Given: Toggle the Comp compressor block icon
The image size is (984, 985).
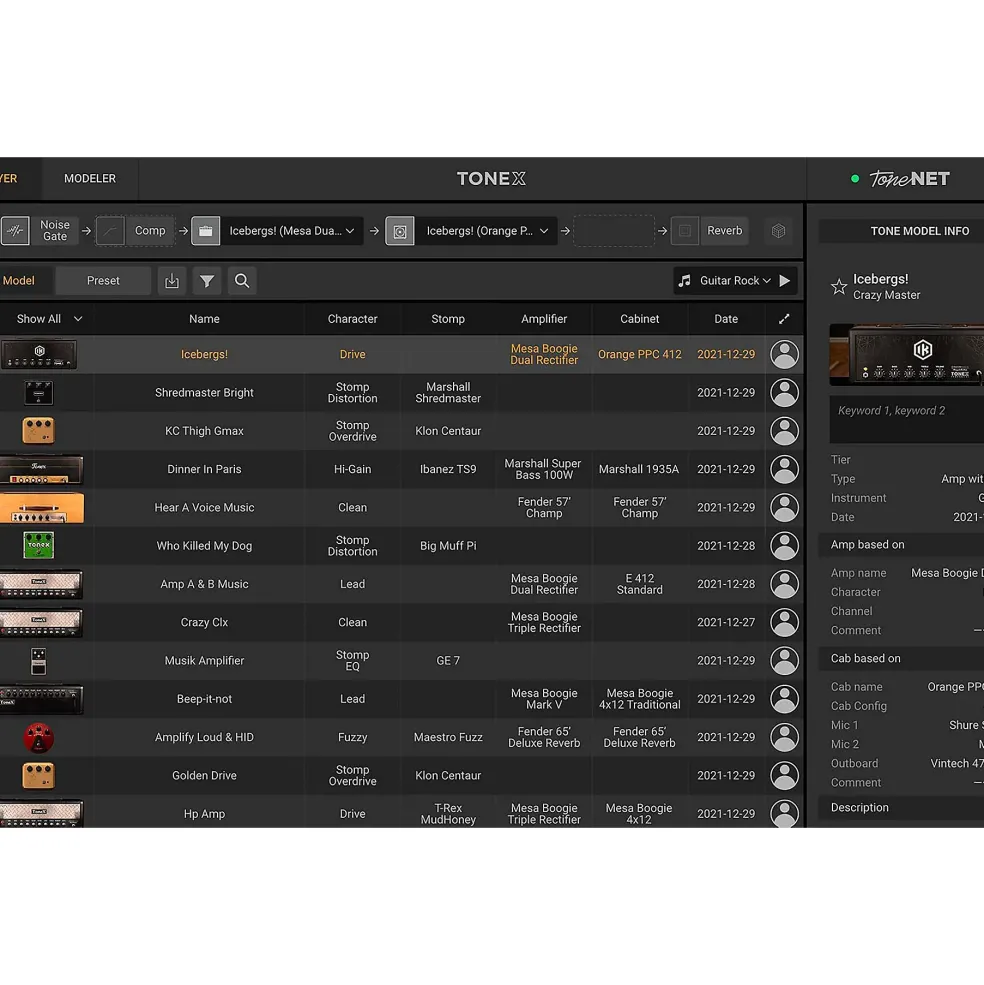Looking at the screenshot, I should coord(110,231).
